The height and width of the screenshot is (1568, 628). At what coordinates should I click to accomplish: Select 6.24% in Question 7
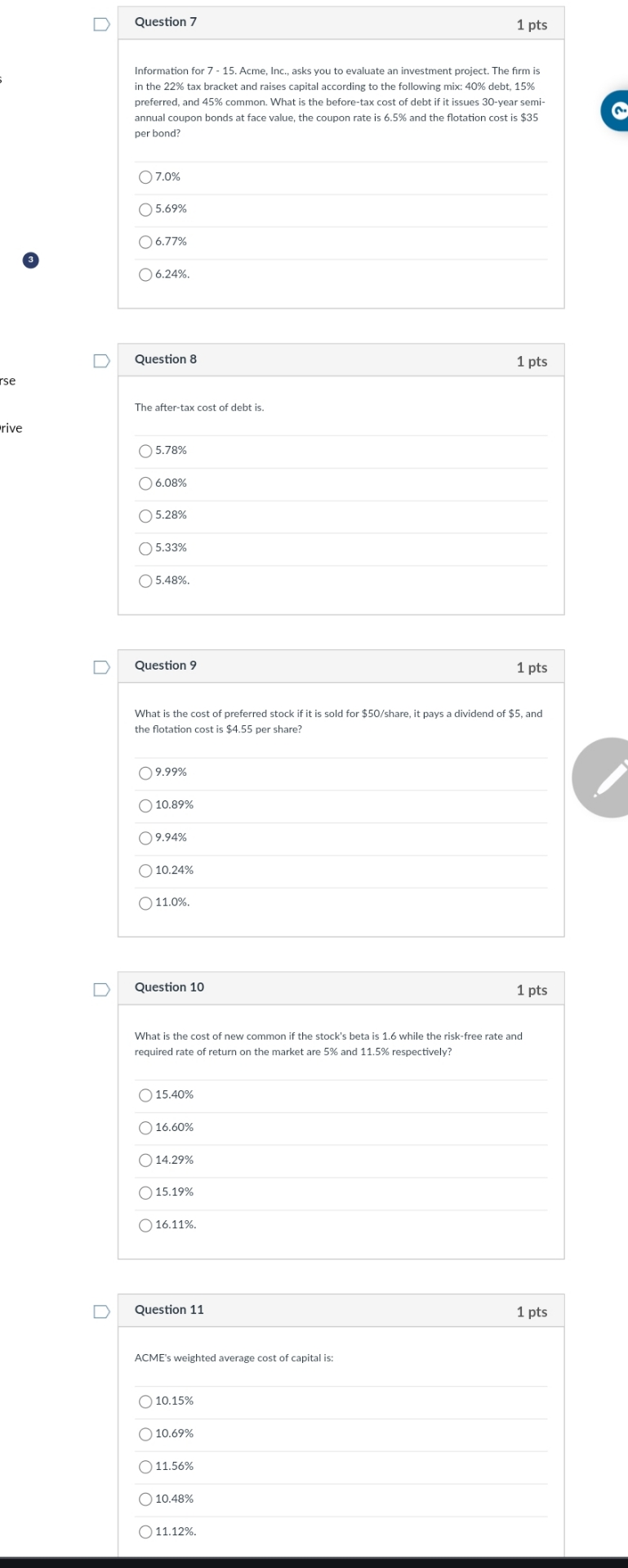[x=144, y=274]
